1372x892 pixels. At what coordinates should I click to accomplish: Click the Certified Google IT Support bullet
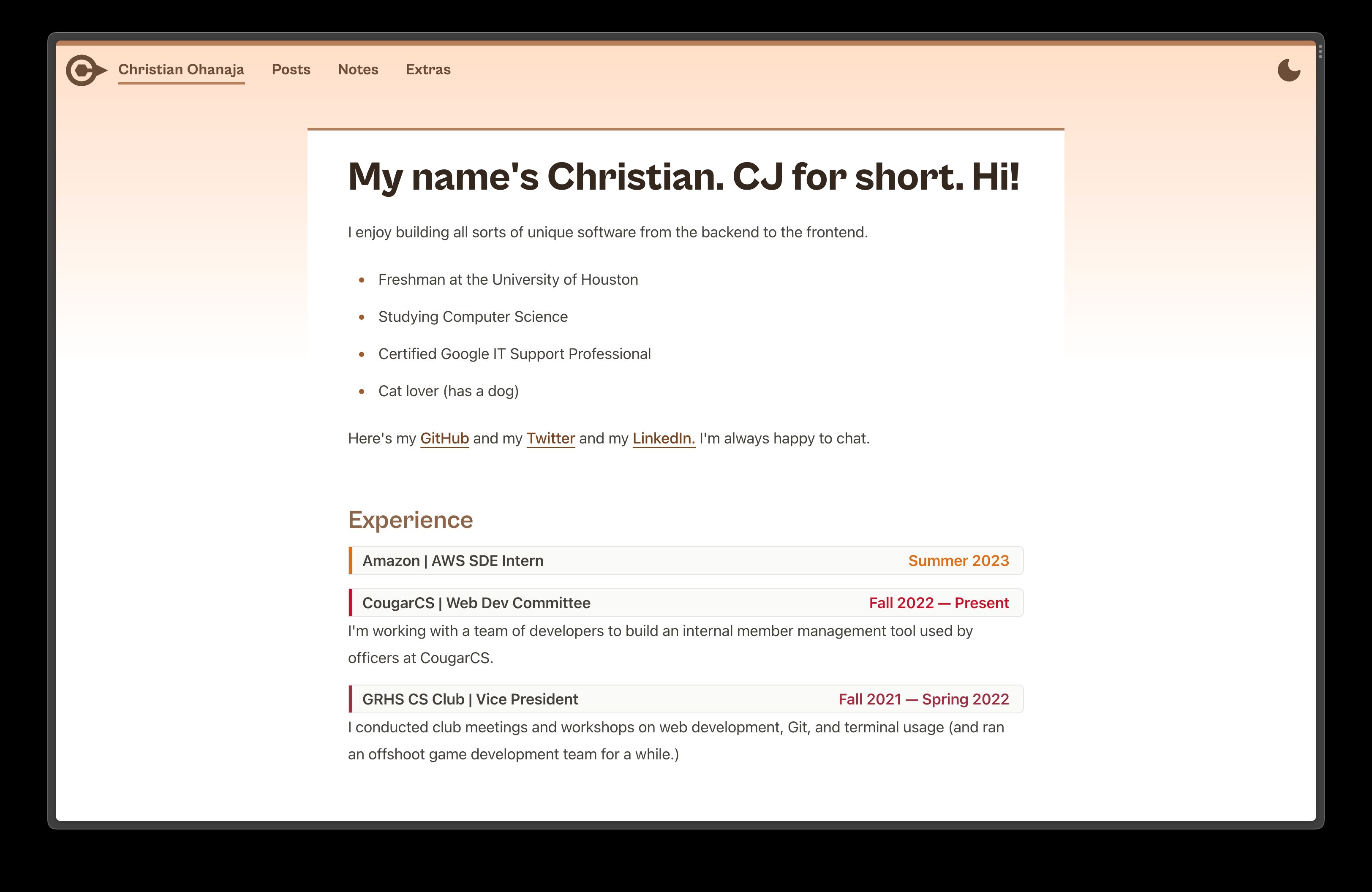[514, 353]
